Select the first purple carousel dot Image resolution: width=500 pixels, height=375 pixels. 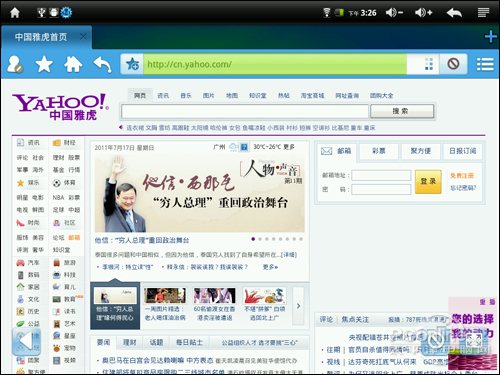click(x=253, y=239)
